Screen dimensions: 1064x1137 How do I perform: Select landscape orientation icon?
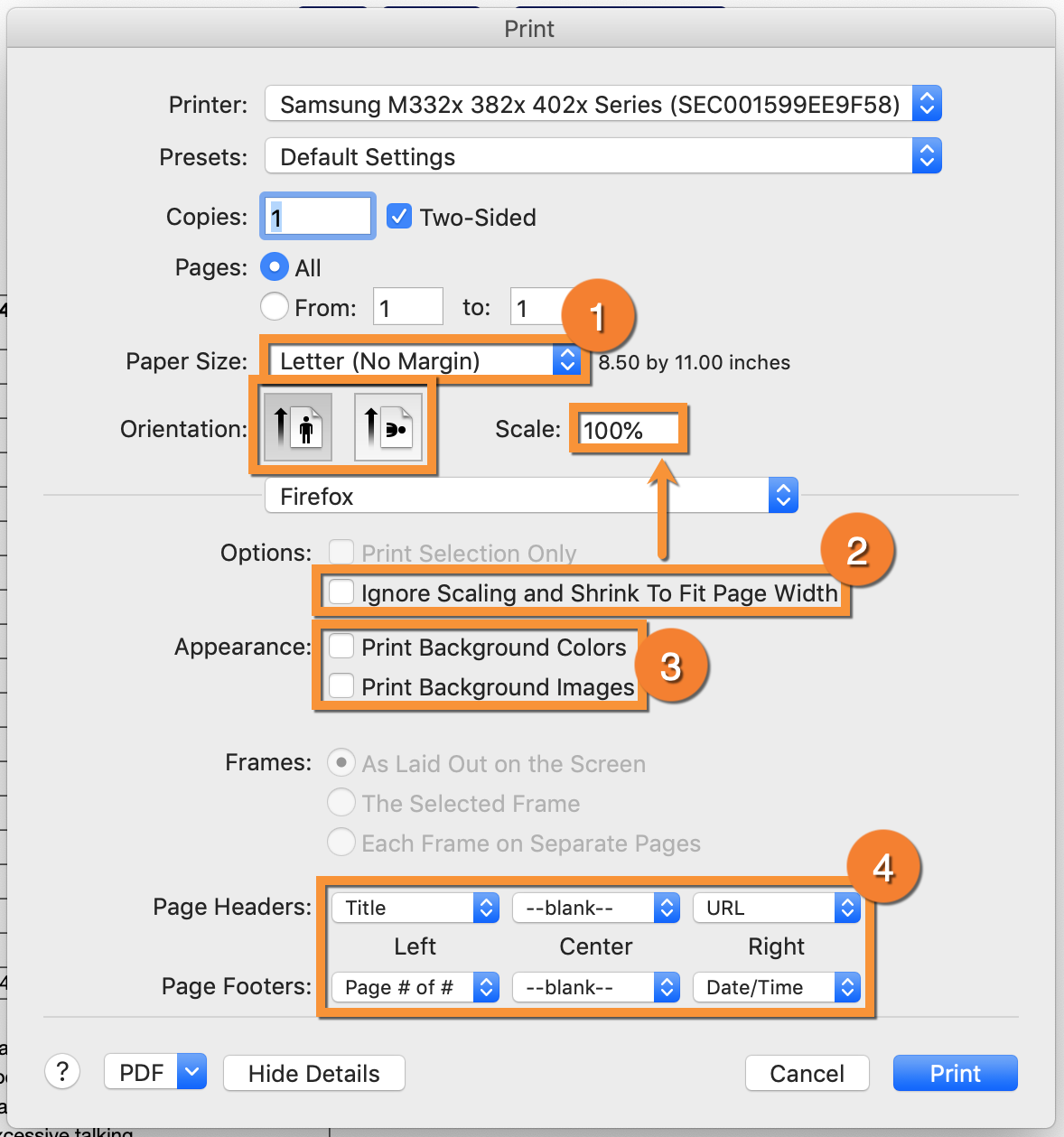(388, 427)
